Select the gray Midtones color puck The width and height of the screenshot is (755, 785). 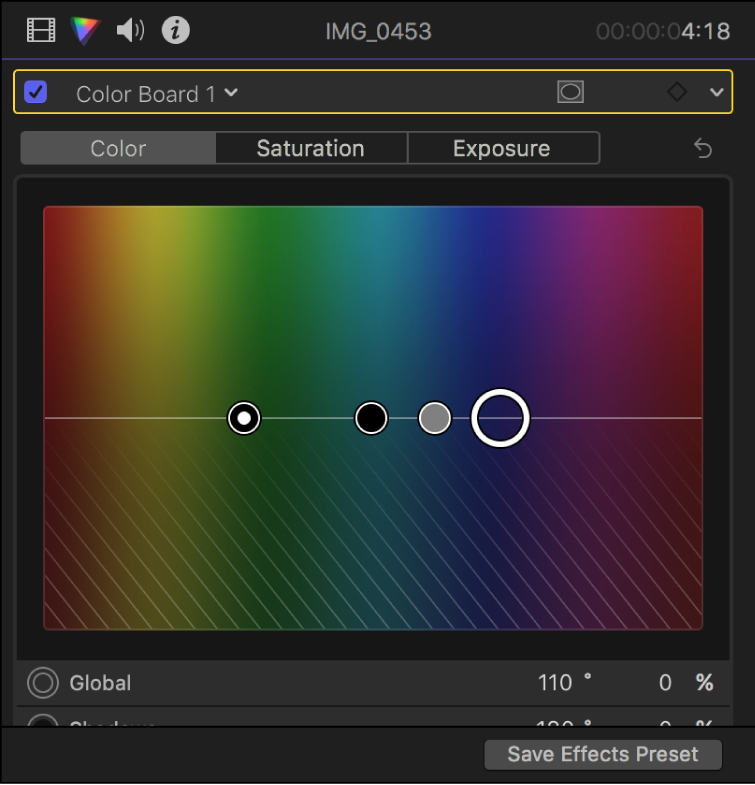click(434, 418)
